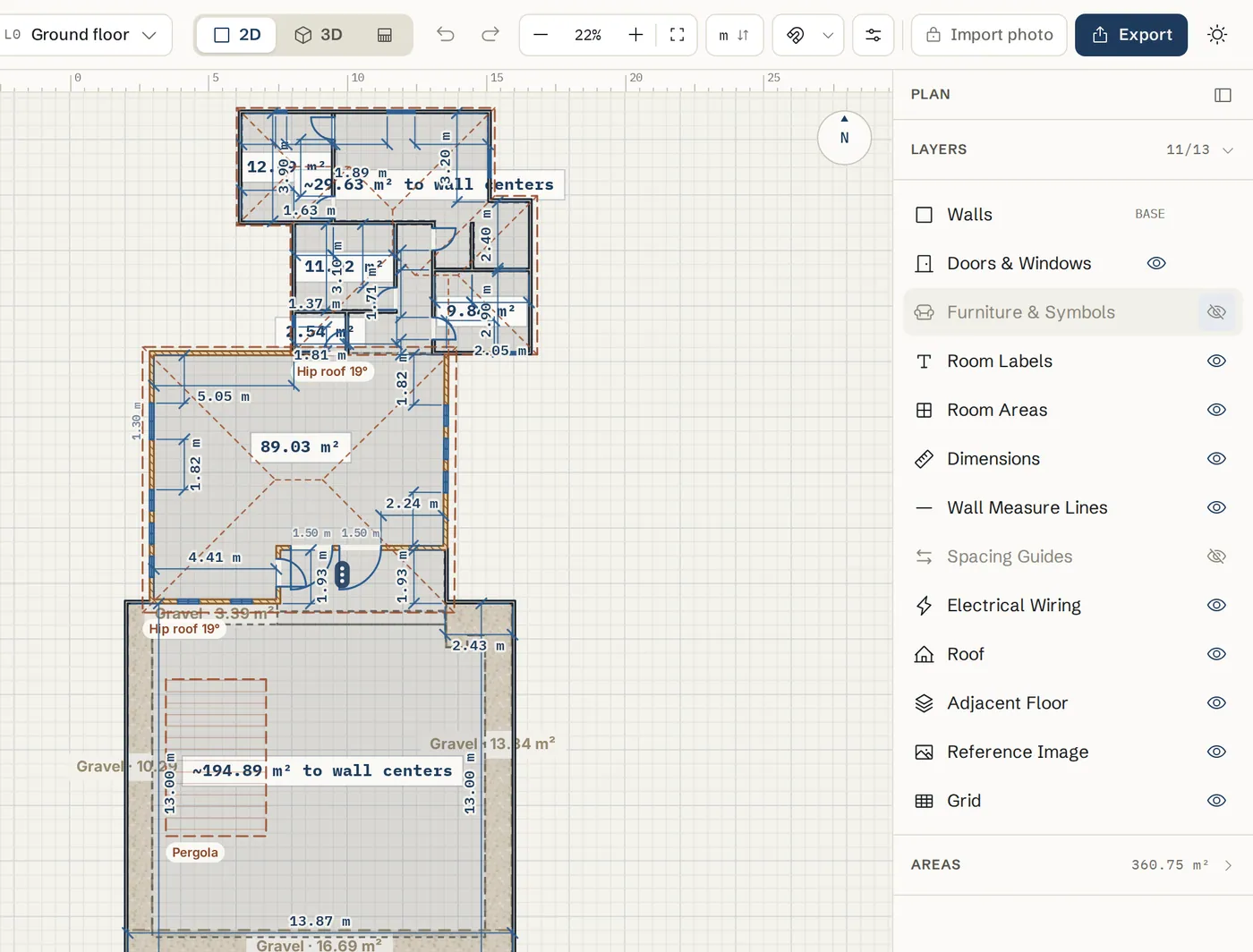This screenshot has width=1253, height=952.
Task: Fit plan to screen icon
Action: point(678,35)
